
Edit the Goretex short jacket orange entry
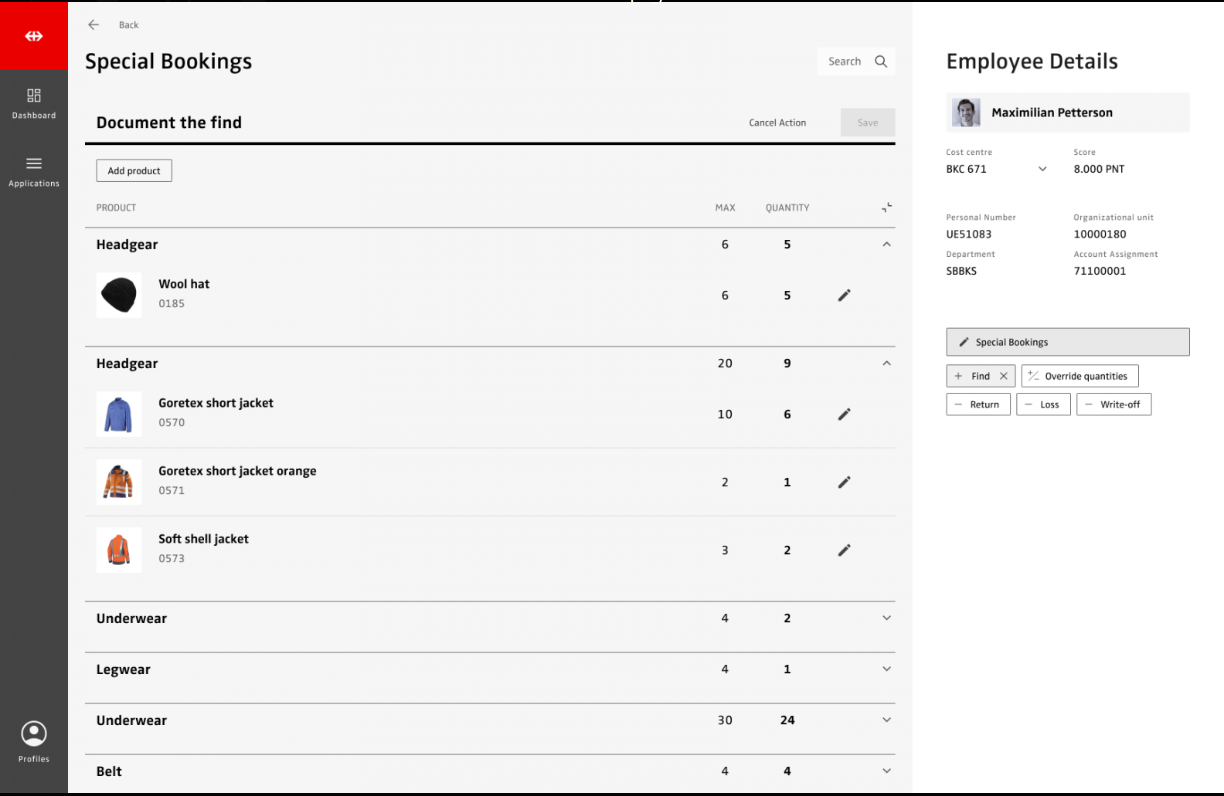coord(844,482)
